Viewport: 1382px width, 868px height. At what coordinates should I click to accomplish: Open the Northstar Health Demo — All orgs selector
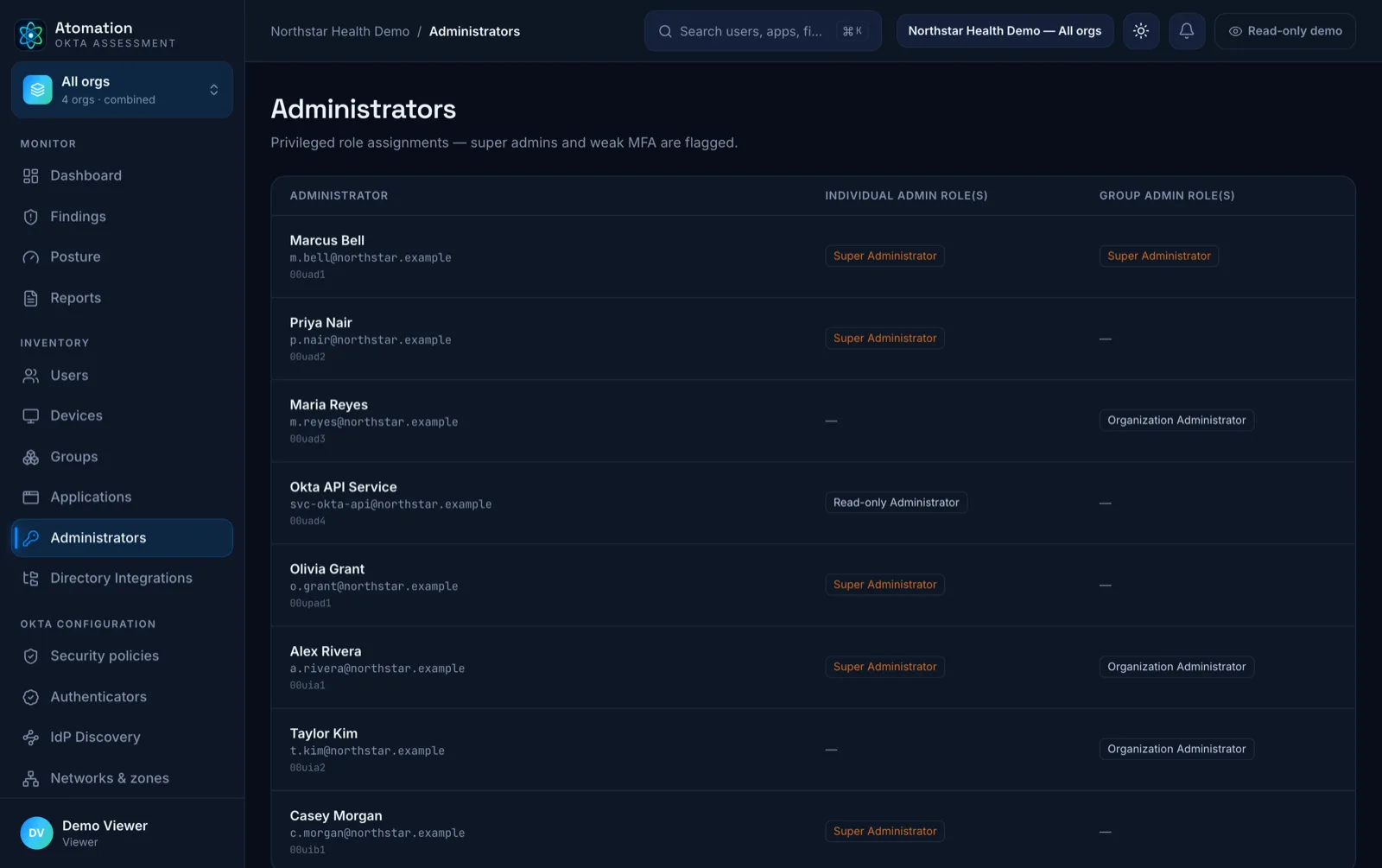[1005, 31]
